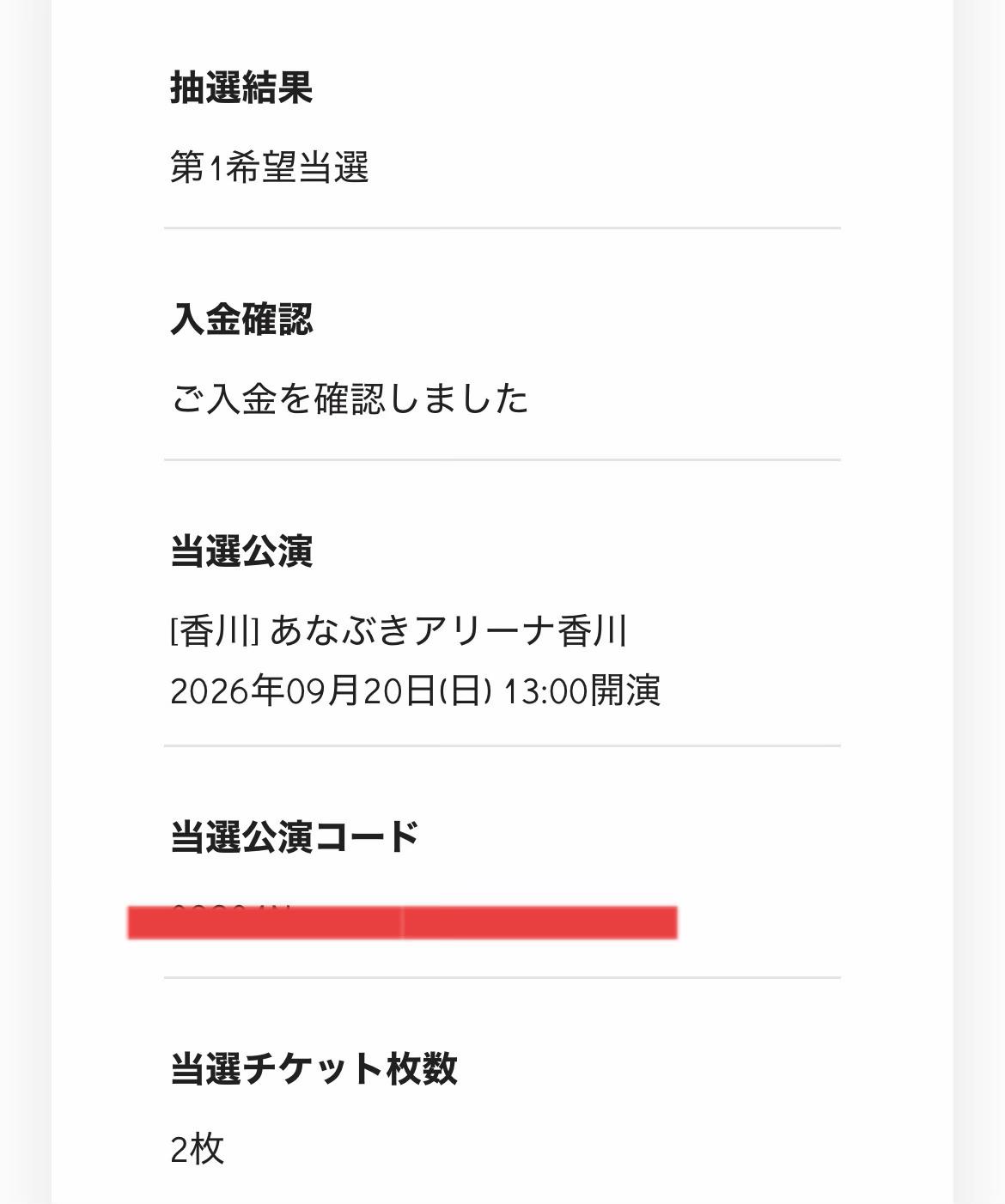The width and height of the screenshot is (1005, 1204).
Task: Click the 入金確認 heading
Action: pos(241,319)
